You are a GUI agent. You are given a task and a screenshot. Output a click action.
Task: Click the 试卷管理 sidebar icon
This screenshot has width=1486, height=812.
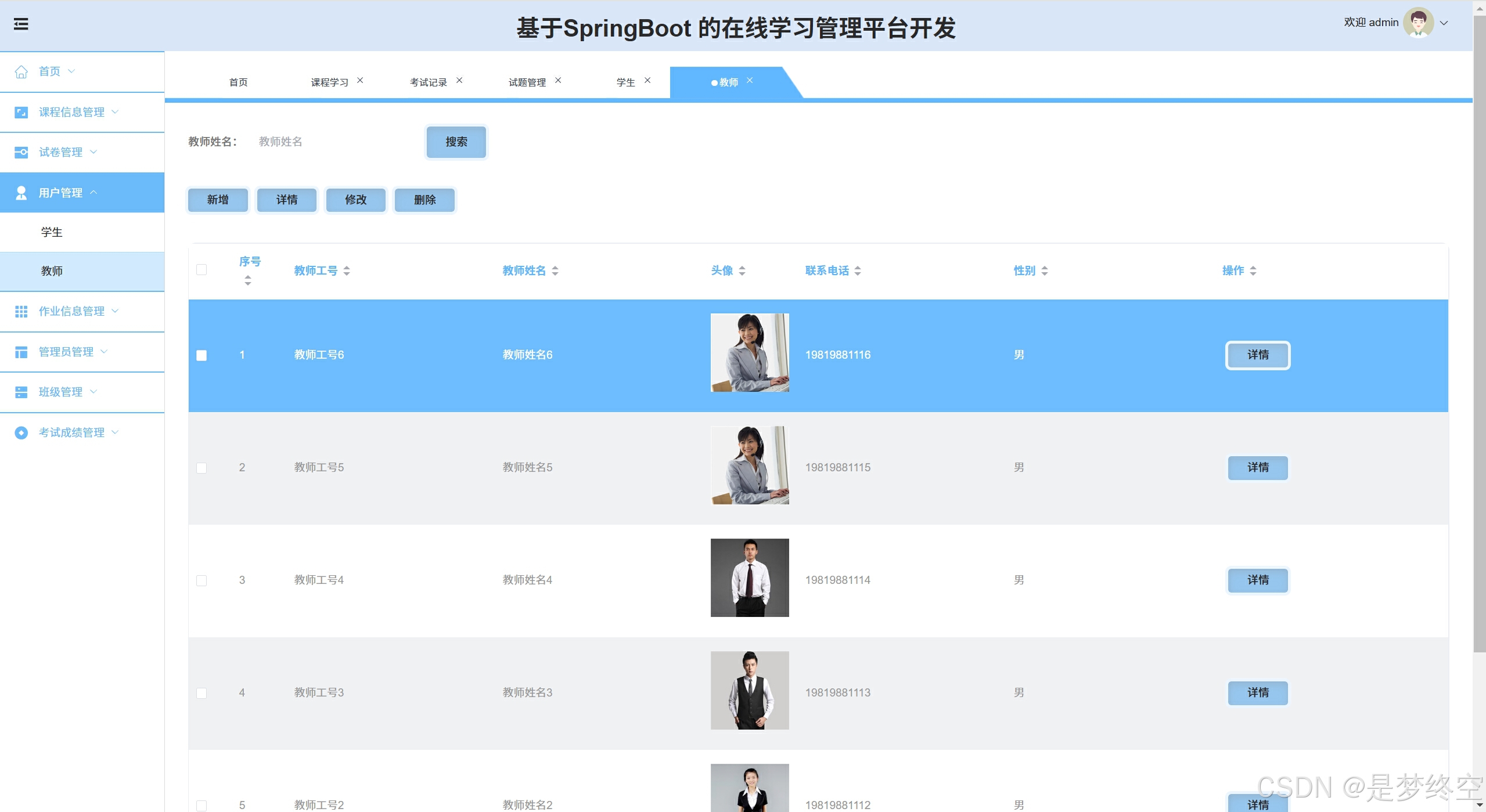21,152
